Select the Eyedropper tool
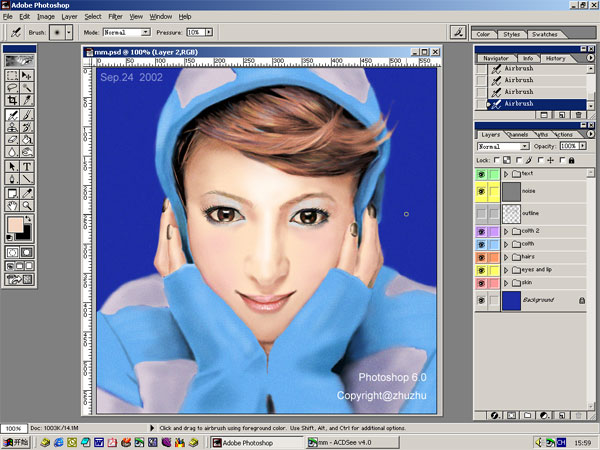 26,193
